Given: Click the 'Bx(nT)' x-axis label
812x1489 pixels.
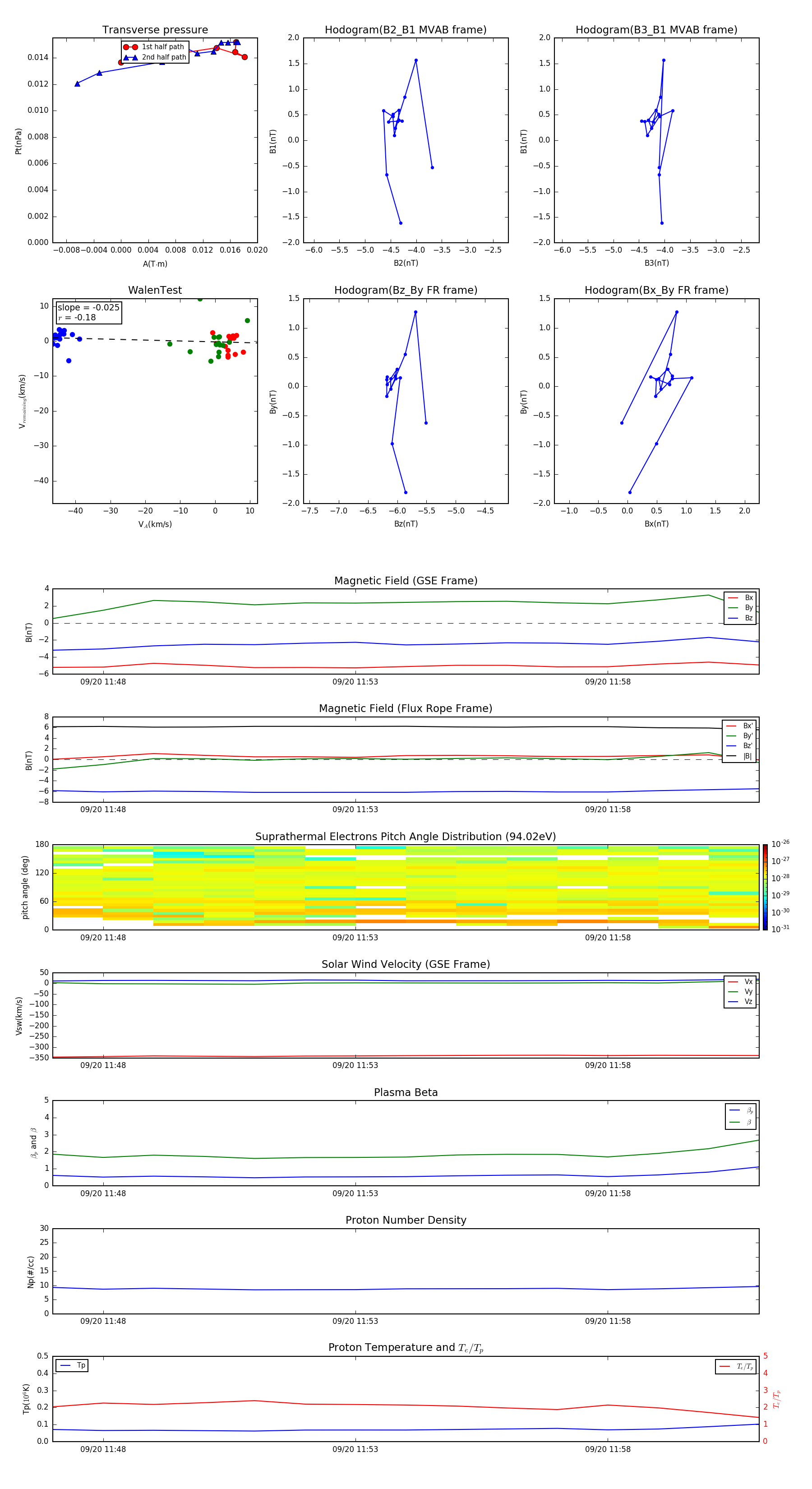Looking at the screenshot, I should click(656, 524).
